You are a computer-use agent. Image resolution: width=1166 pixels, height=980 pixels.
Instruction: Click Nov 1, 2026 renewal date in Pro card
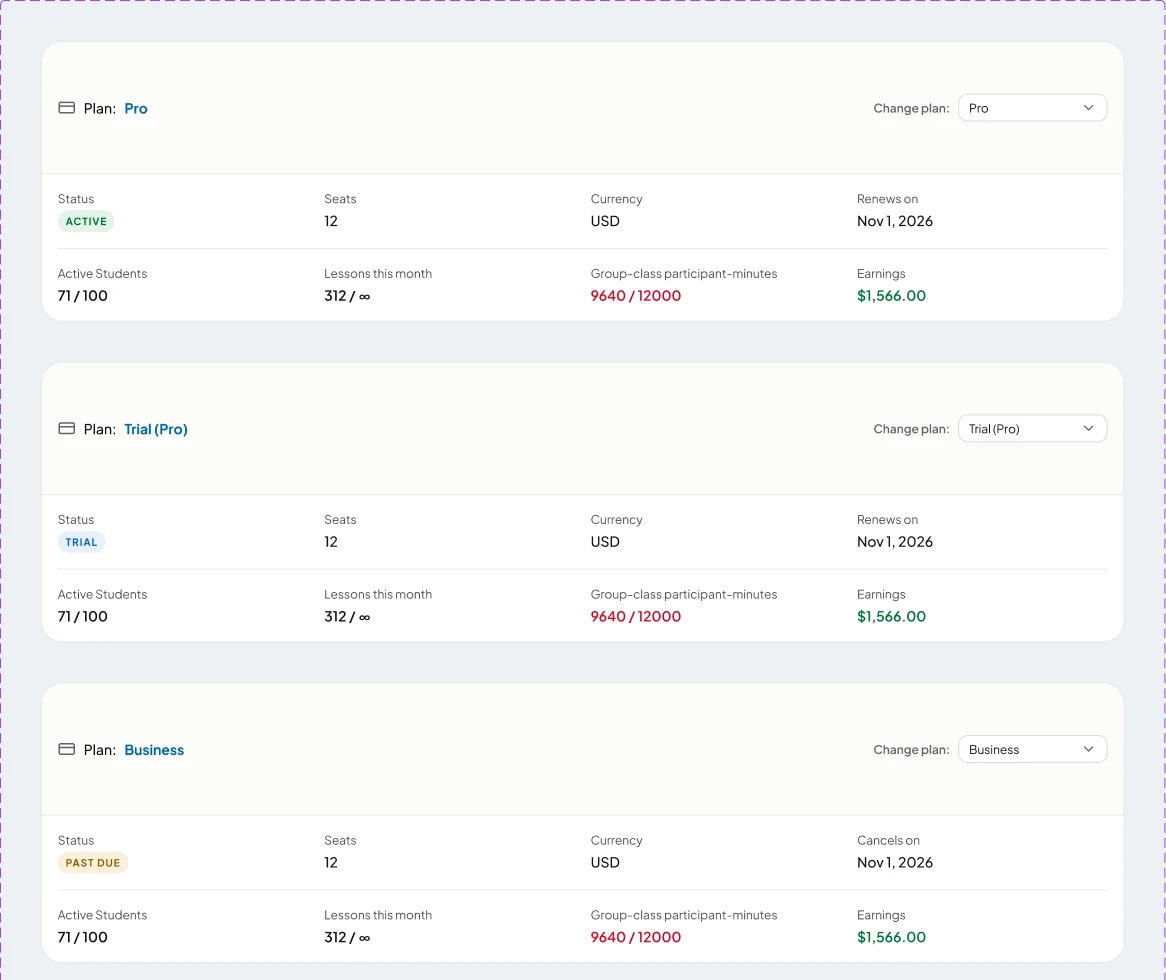coord(895,221)
